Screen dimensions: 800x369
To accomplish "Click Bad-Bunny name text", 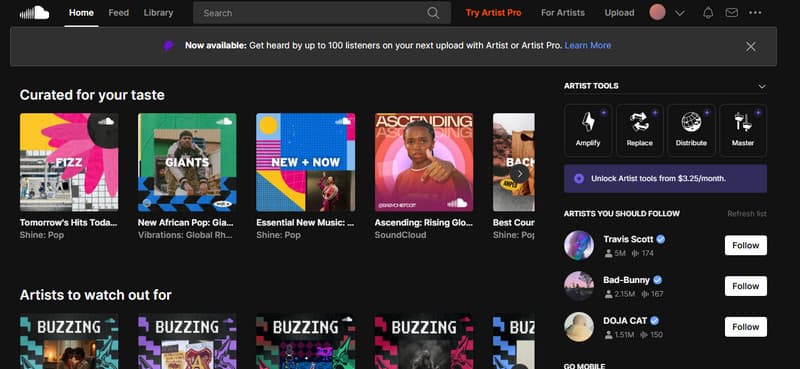I will click(627, 280).
